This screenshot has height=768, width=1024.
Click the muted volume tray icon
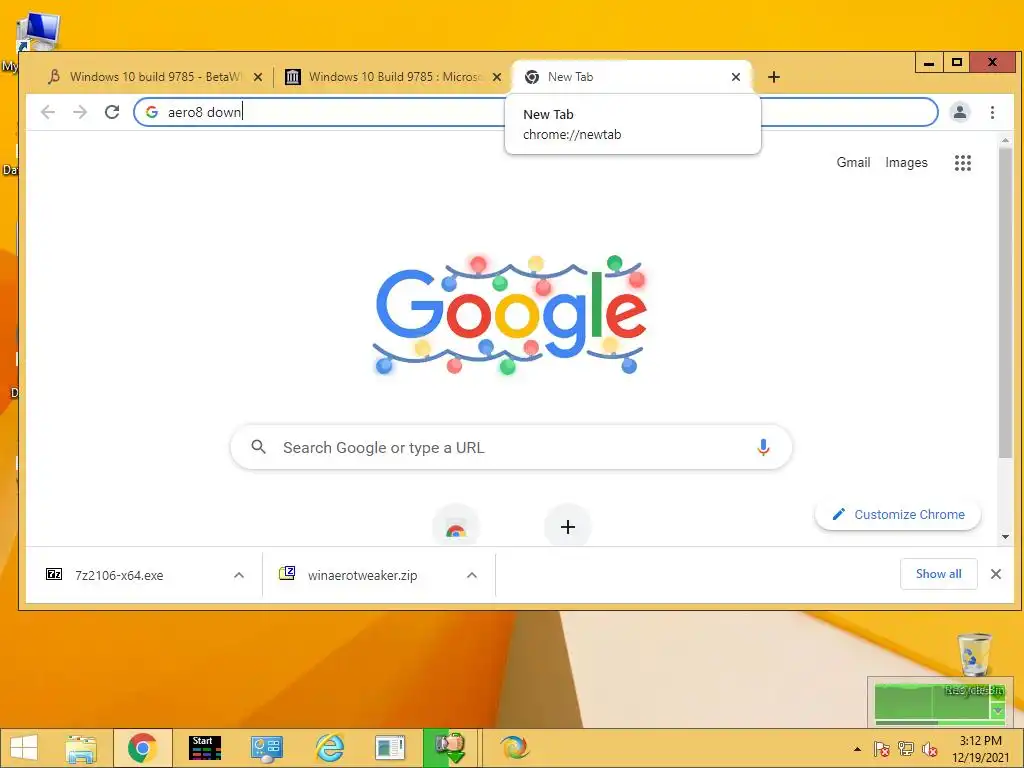coord(929,749)
